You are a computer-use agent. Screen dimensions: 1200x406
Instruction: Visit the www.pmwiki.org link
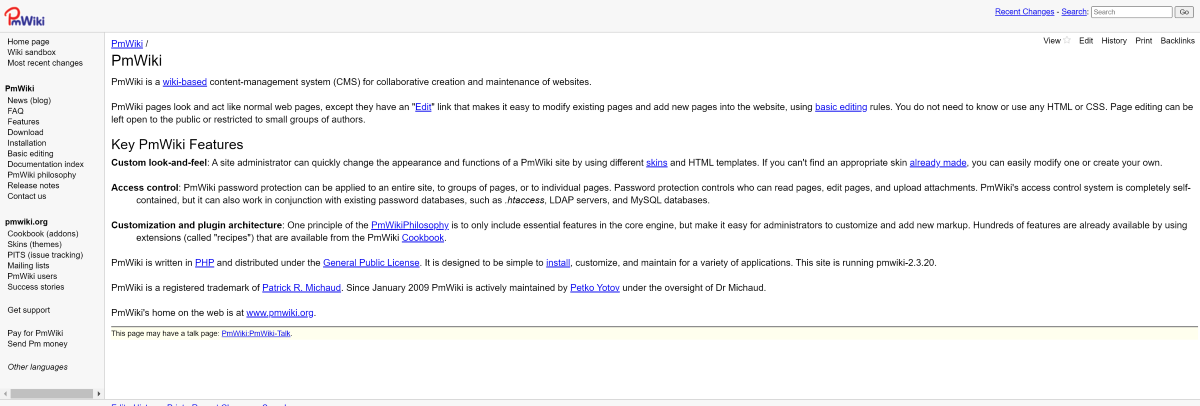coord(280,313)
